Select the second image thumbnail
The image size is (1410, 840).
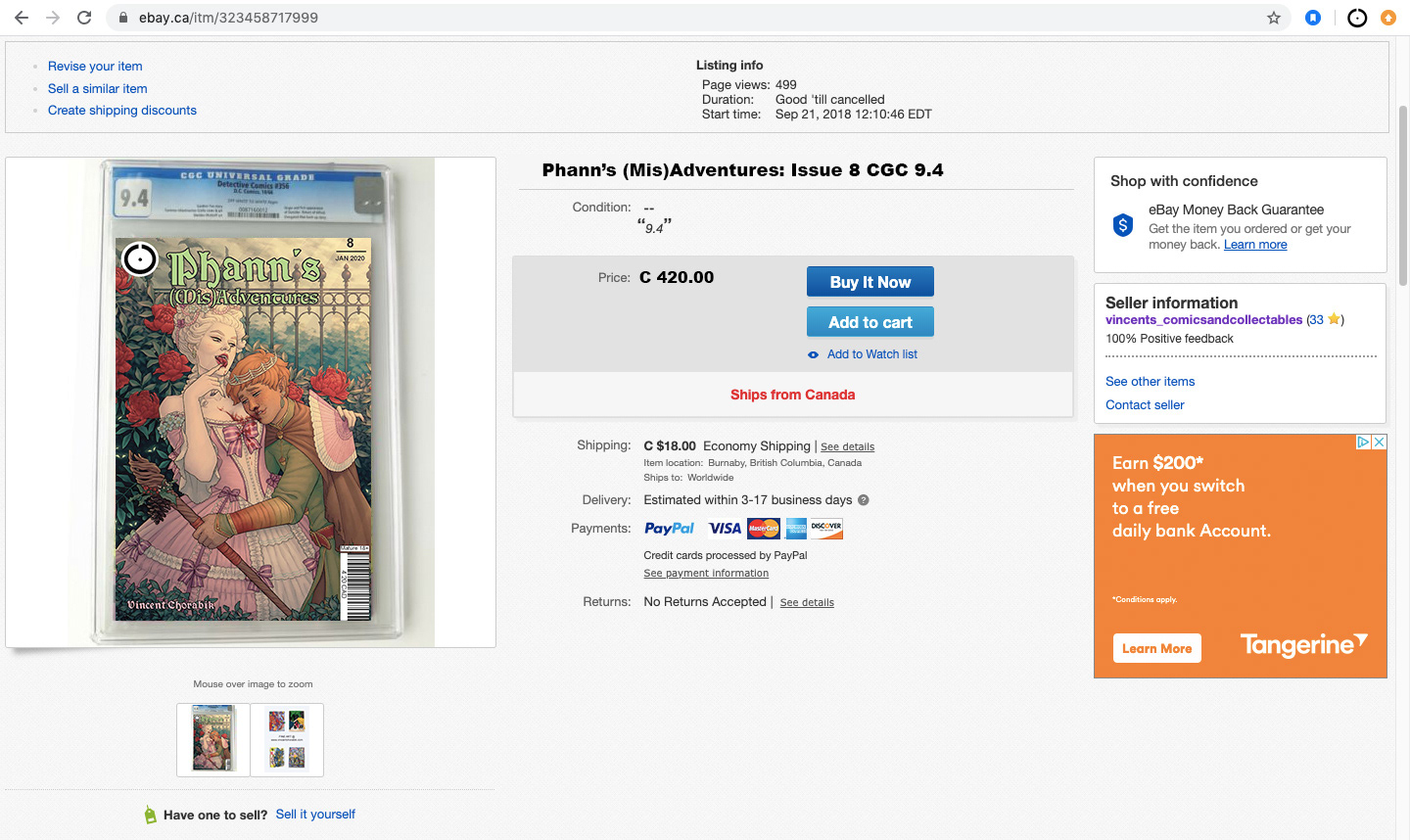pos(287,740)
